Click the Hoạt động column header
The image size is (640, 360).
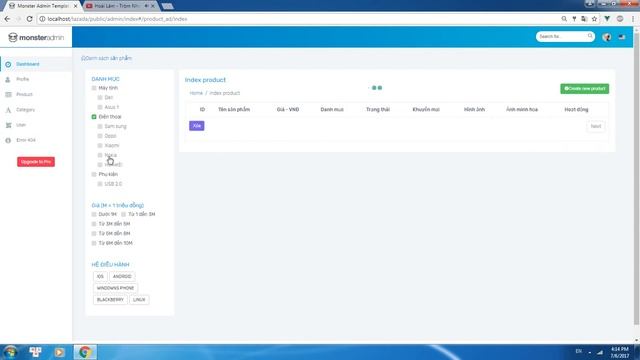click(576, 109)
